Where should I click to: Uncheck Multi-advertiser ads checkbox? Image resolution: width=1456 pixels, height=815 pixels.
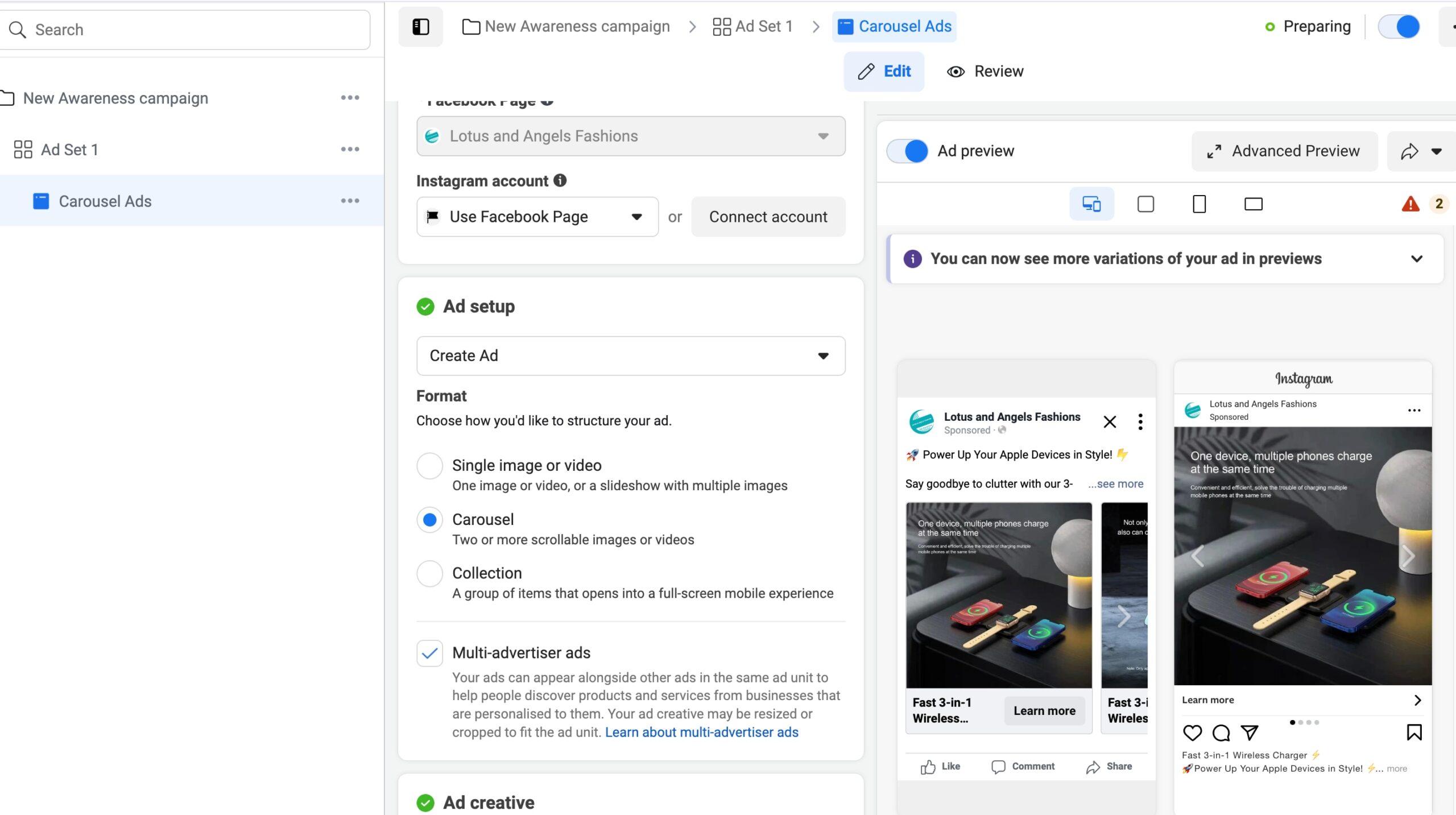pos(430,653)
